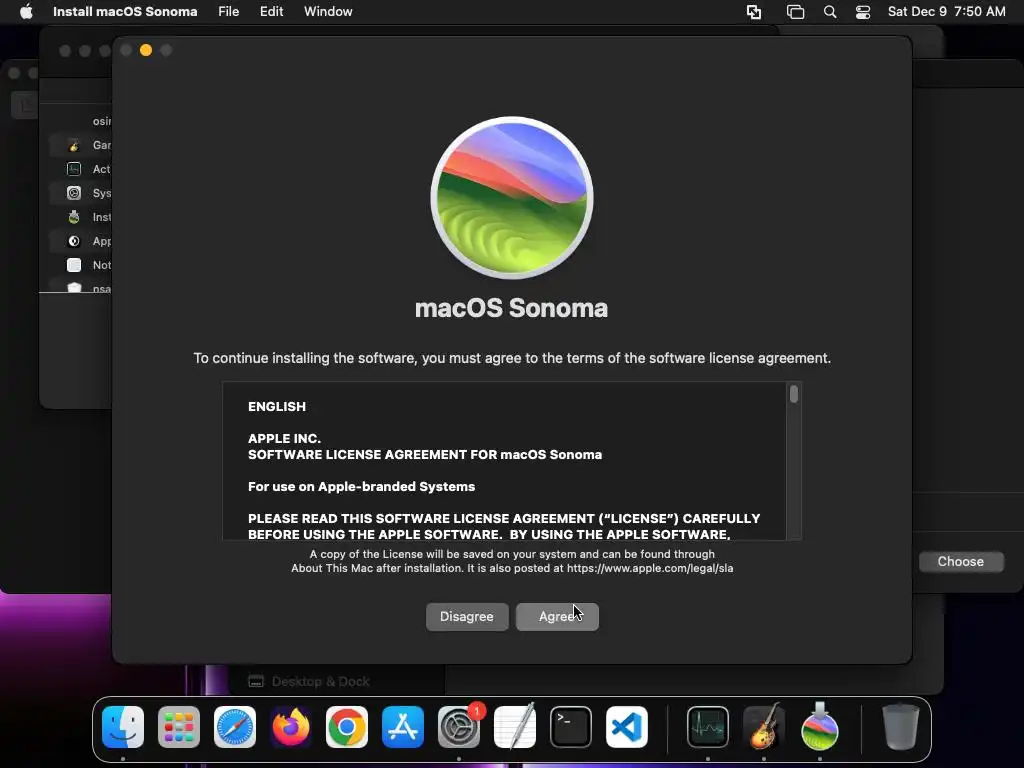Open the Edit menu
The height and width of the screenshot is (768, 1024).
tap(271, 11)
